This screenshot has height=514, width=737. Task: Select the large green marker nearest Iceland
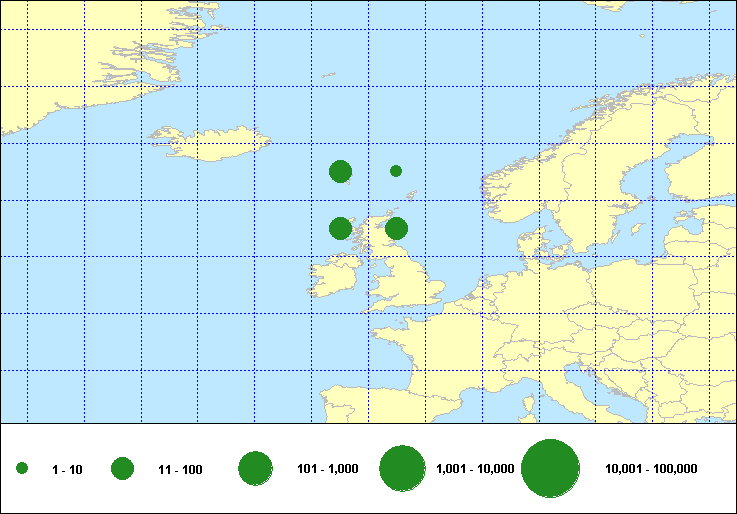340,171
